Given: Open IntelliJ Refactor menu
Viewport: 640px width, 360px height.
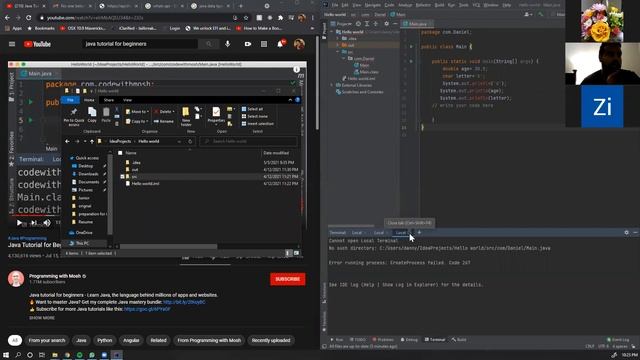Looking at the screenshot, I should (x=423, y=5).
